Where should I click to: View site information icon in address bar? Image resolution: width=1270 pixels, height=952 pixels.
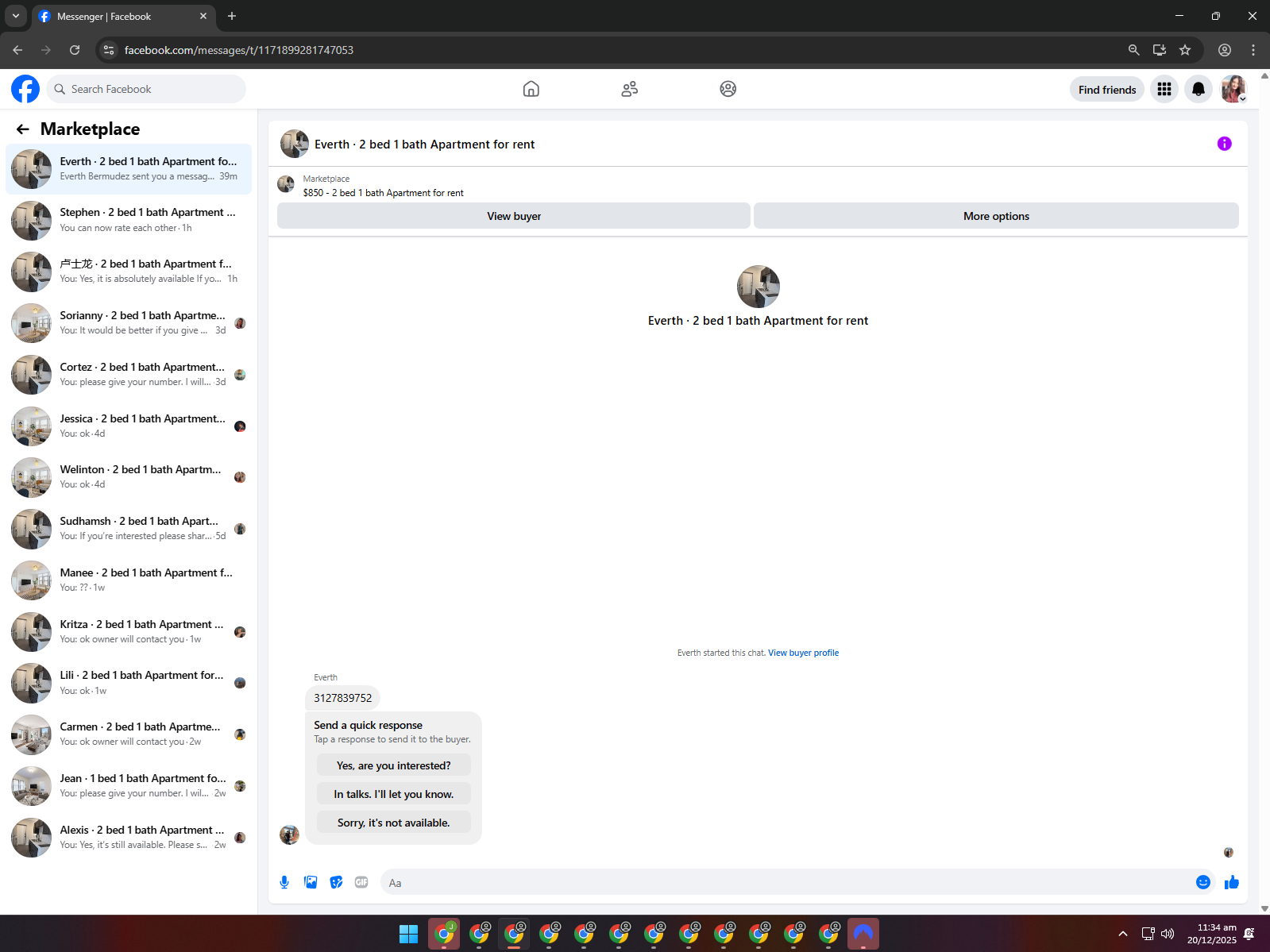pyautogui.click(x=110, y=50)
